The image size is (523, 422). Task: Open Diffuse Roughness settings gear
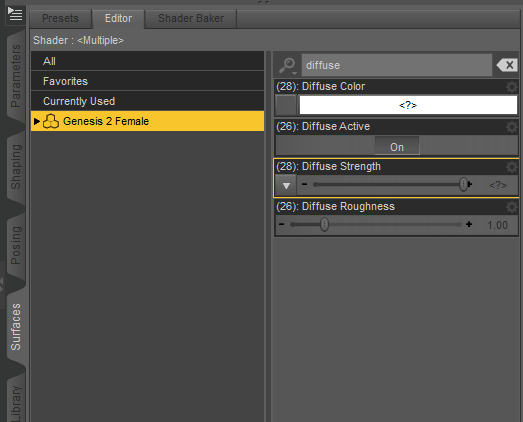[512, 207]
